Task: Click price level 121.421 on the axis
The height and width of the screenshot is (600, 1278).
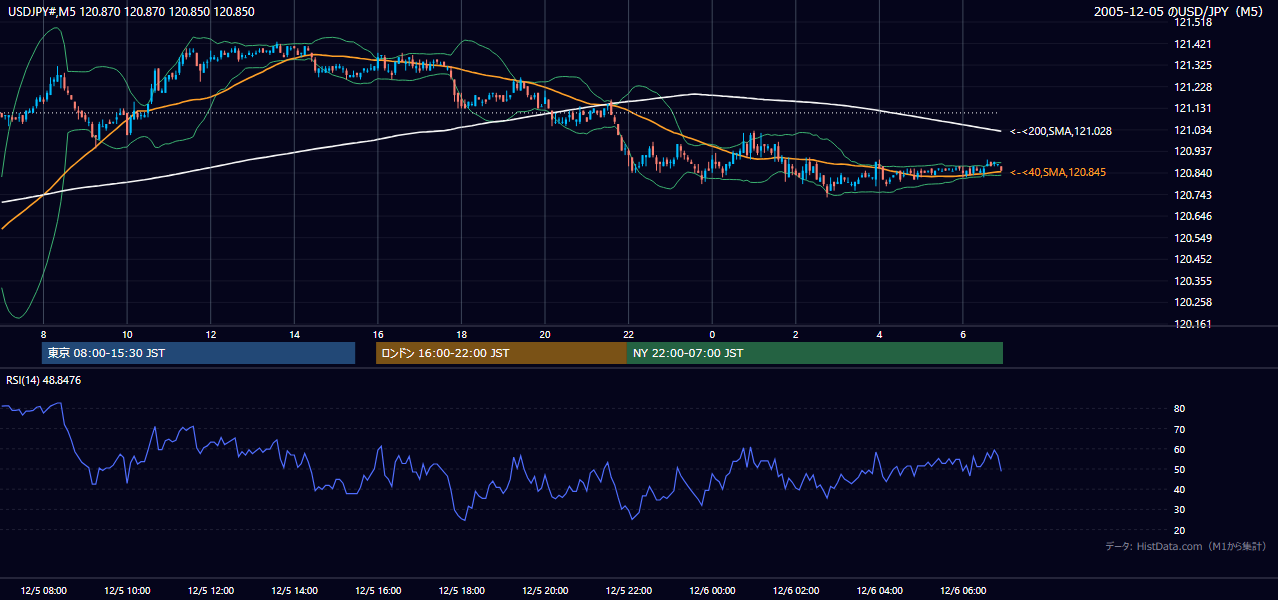Action: [x=1193, y=44]
